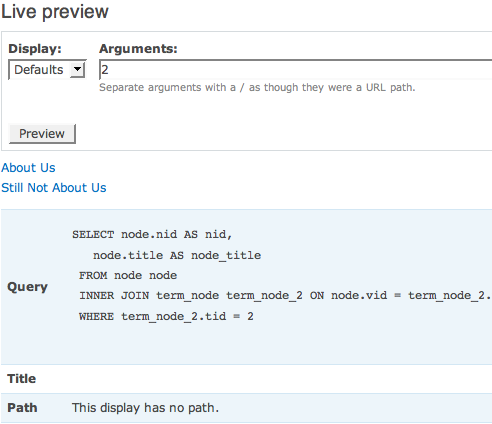Image resolution: width=492 pixels, height=424 pixels.
Task: Click the Live preview heading
Action: pyautogui.click(x=55, y=12)
